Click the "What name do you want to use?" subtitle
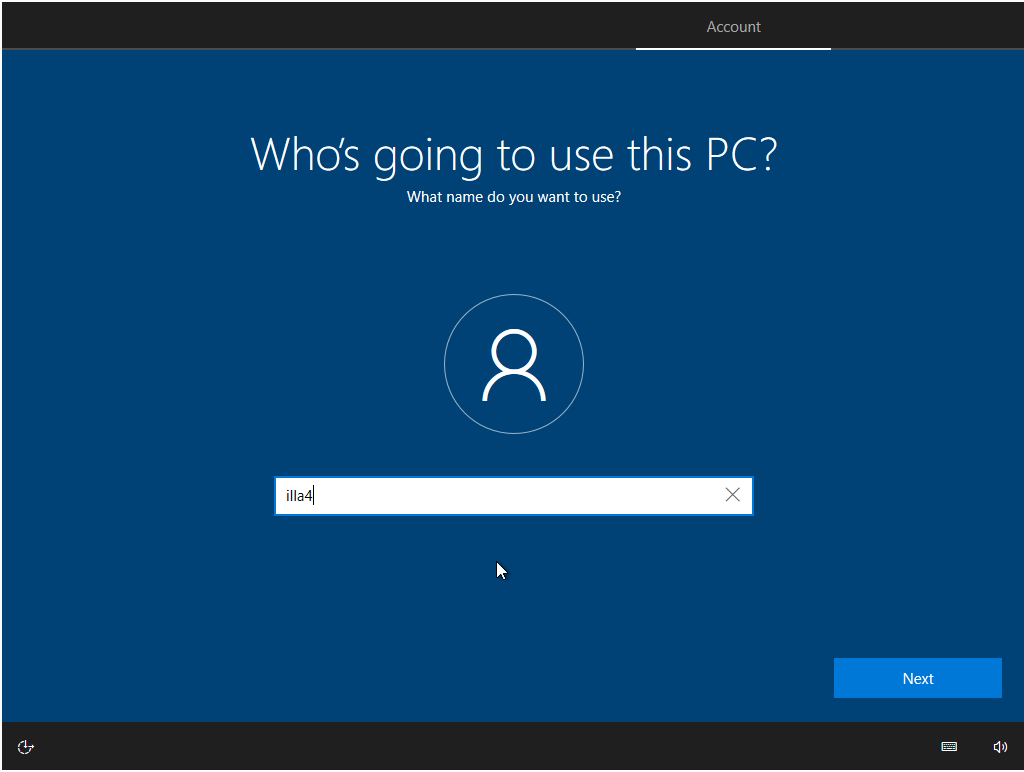The width and height of the screenshot is (1024, 772). click(513, 197)
